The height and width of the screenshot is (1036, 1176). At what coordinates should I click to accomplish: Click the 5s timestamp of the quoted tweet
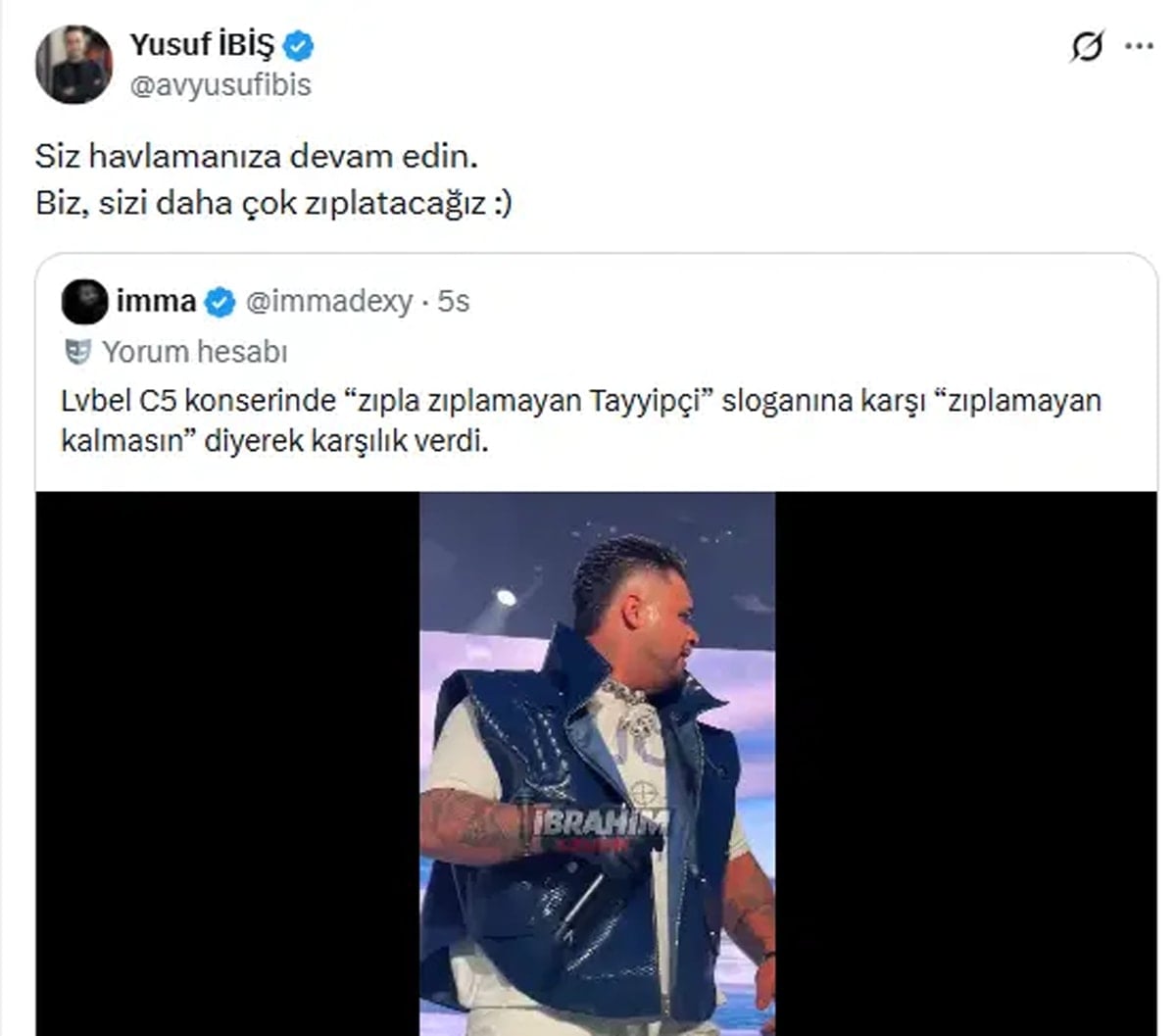click(454, 302)
